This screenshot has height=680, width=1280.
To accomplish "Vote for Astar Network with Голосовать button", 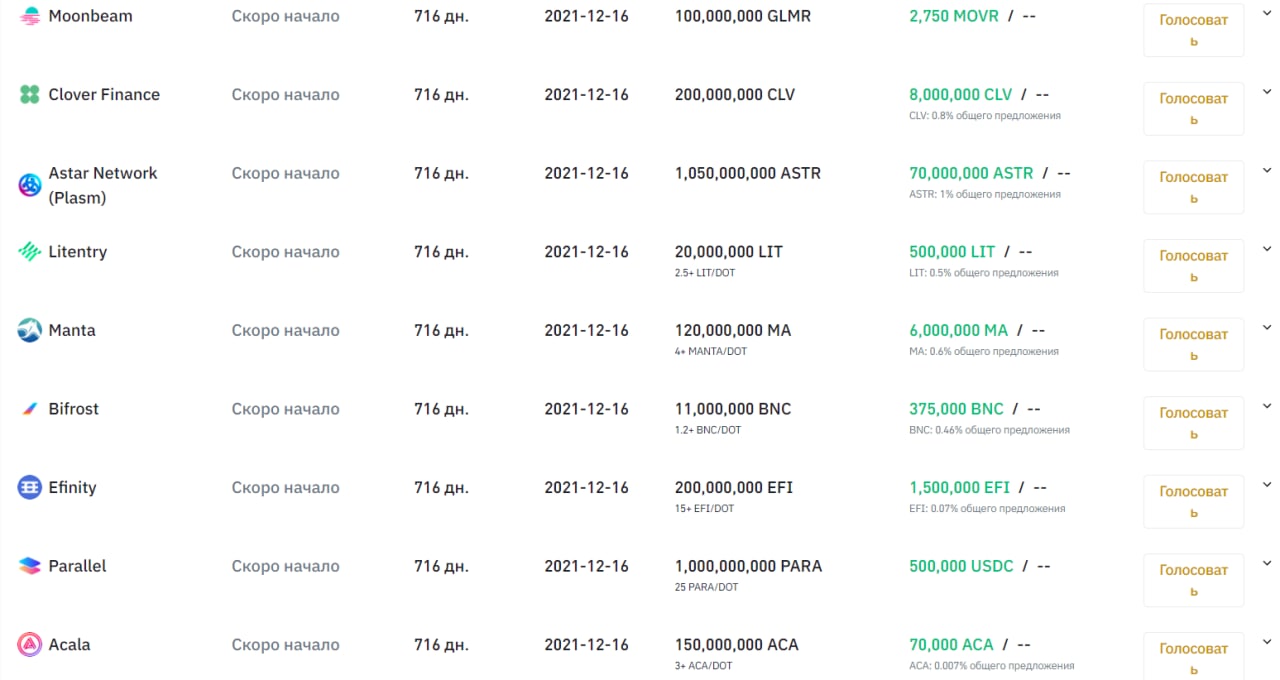I will pos(1193,187).
